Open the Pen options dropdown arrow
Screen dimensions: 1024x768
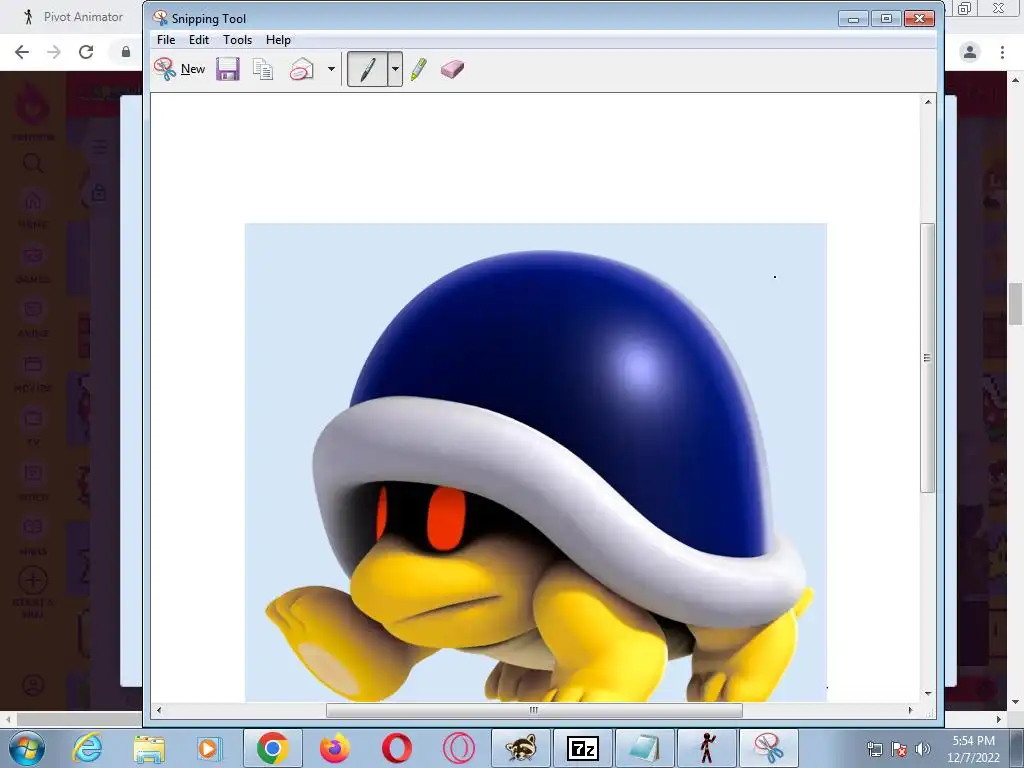395,69
